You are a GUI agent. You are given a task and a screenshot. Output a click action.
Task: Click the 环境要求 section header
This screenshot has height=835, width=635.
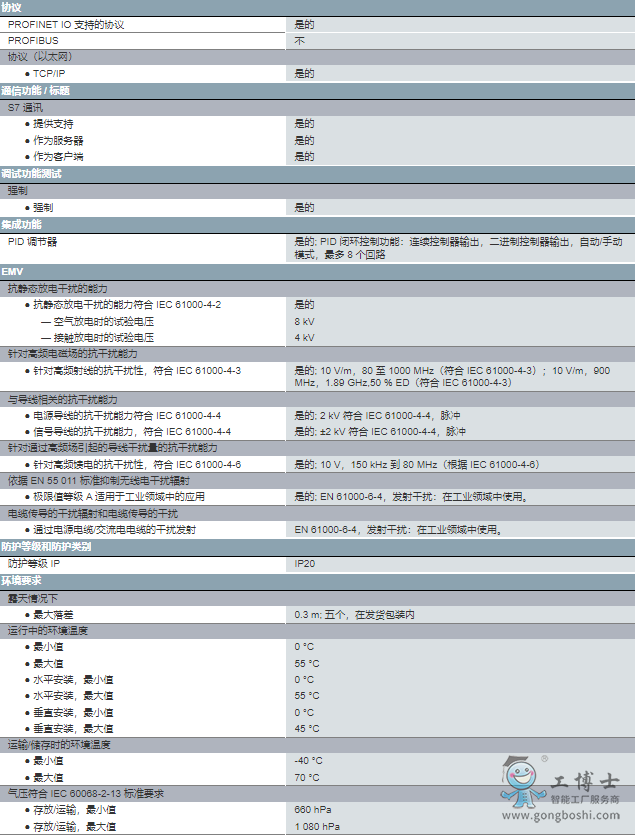(21, 580)
